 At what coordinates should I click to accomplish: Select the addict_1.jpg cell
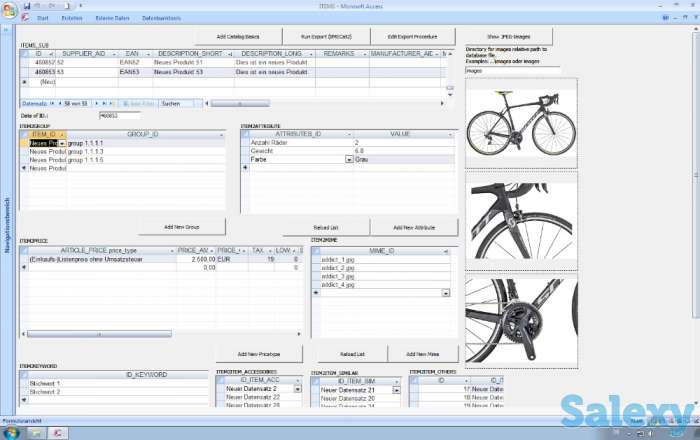[385, 259]
